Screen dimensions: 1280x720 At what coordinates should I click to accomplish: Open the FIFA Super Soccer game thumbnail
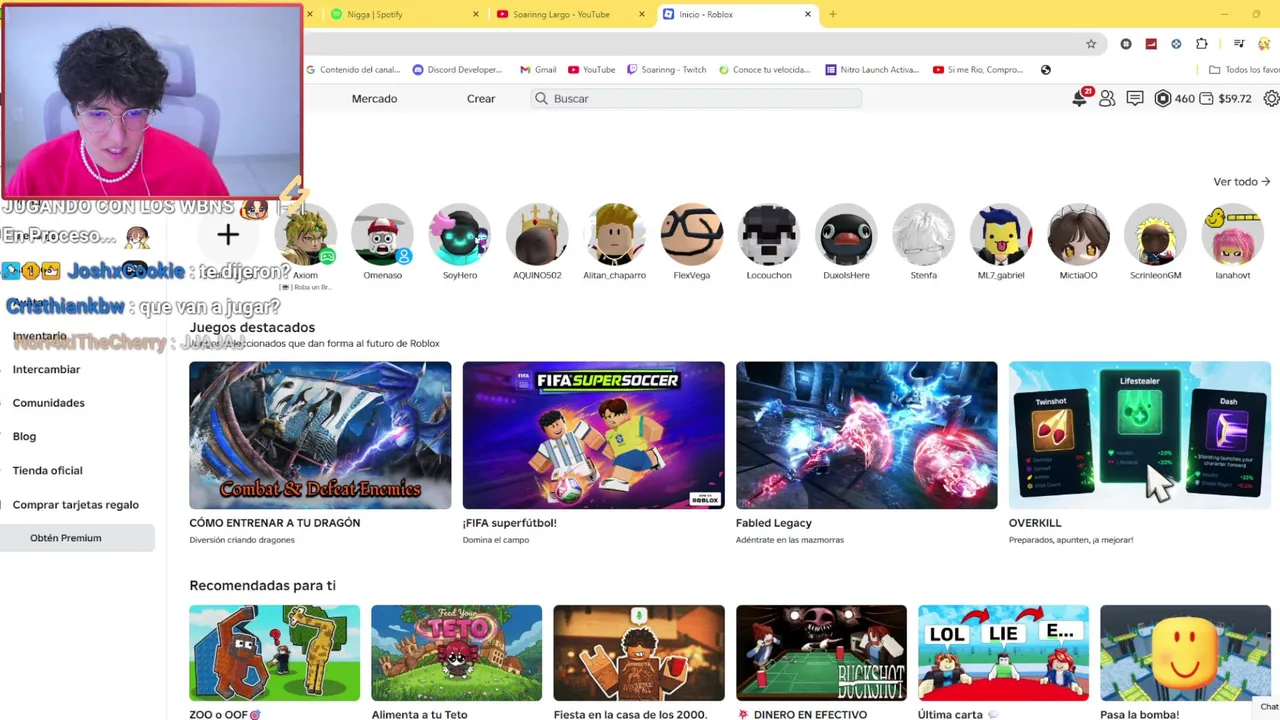pos(593,435)
